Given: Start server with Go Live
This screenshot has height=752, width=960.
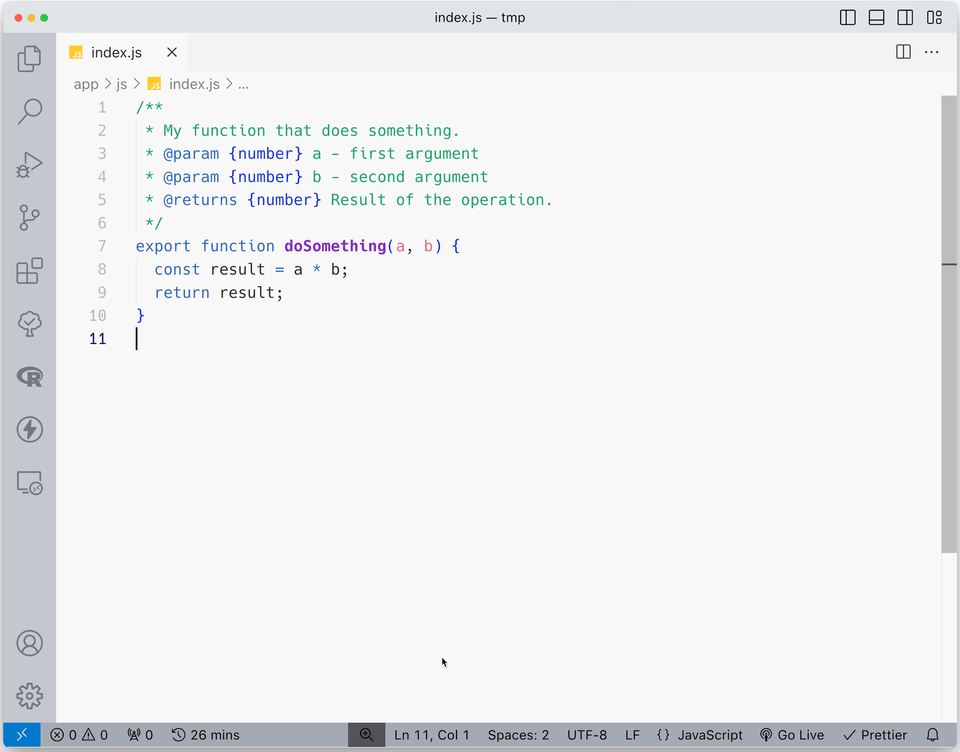Looking at the screenshot, I should [792, 735].
